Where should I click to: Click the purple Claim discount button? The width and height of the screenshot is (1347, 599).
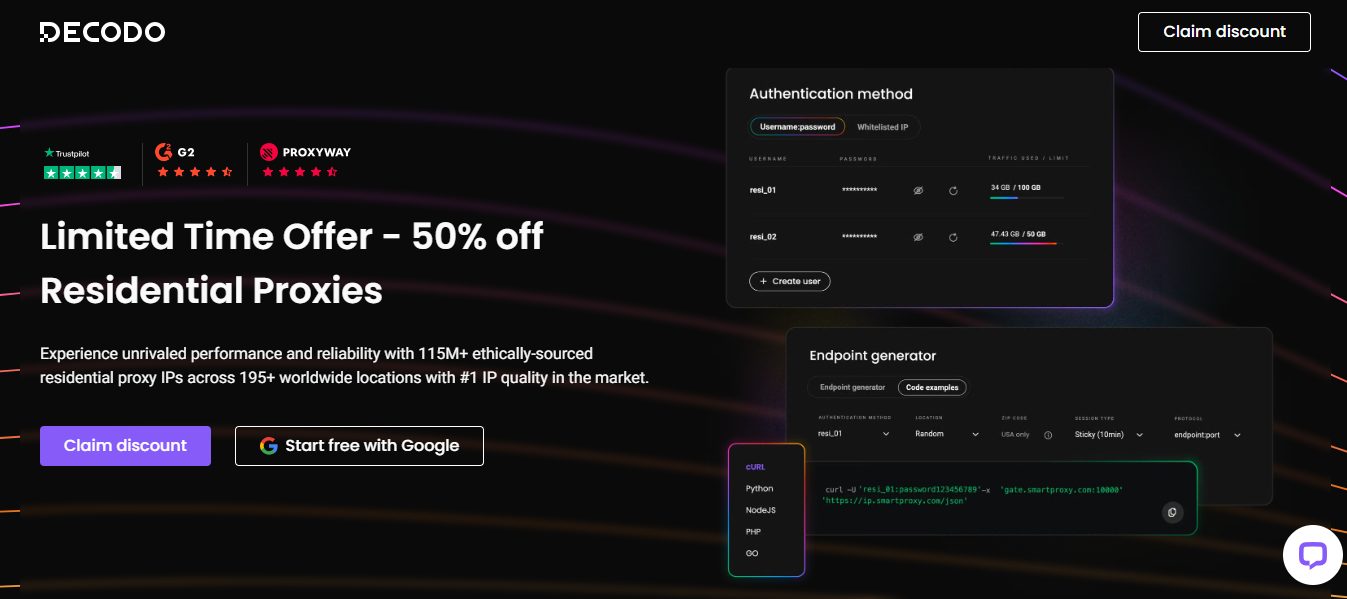click(125, 446)
